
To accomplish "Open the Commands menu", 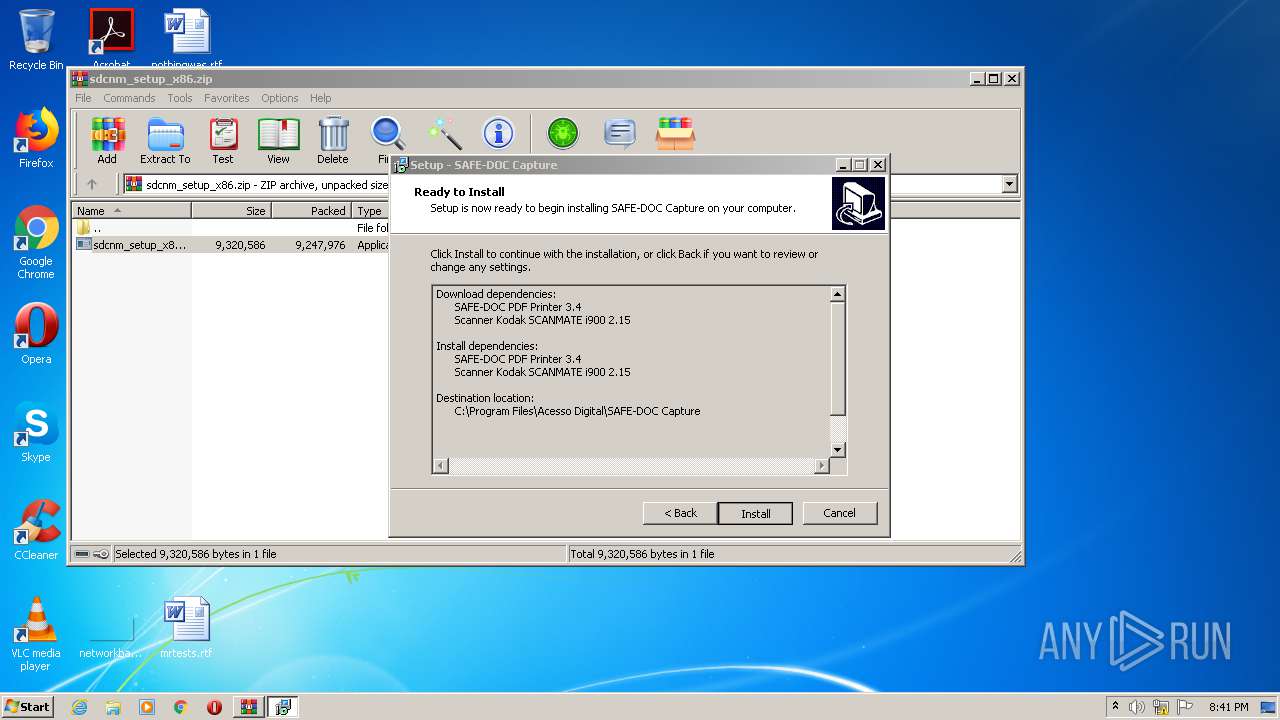I will click(129, 98).
